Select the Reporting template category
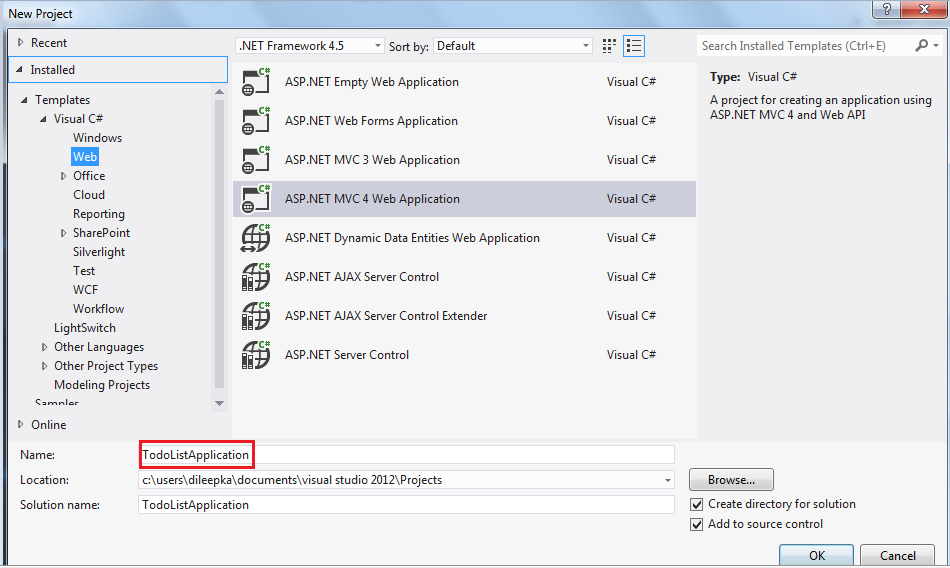The height and width of the screenshot is (568, 950). tap(99, 214)
